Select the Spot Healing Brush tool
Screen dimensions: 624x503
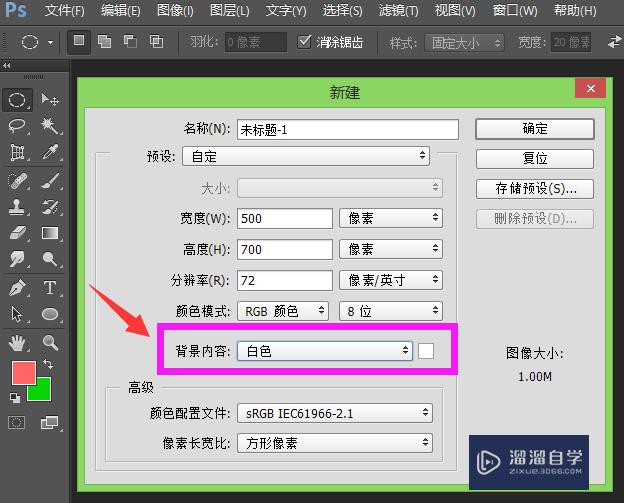pyautogui.click(x=17, y=181)
